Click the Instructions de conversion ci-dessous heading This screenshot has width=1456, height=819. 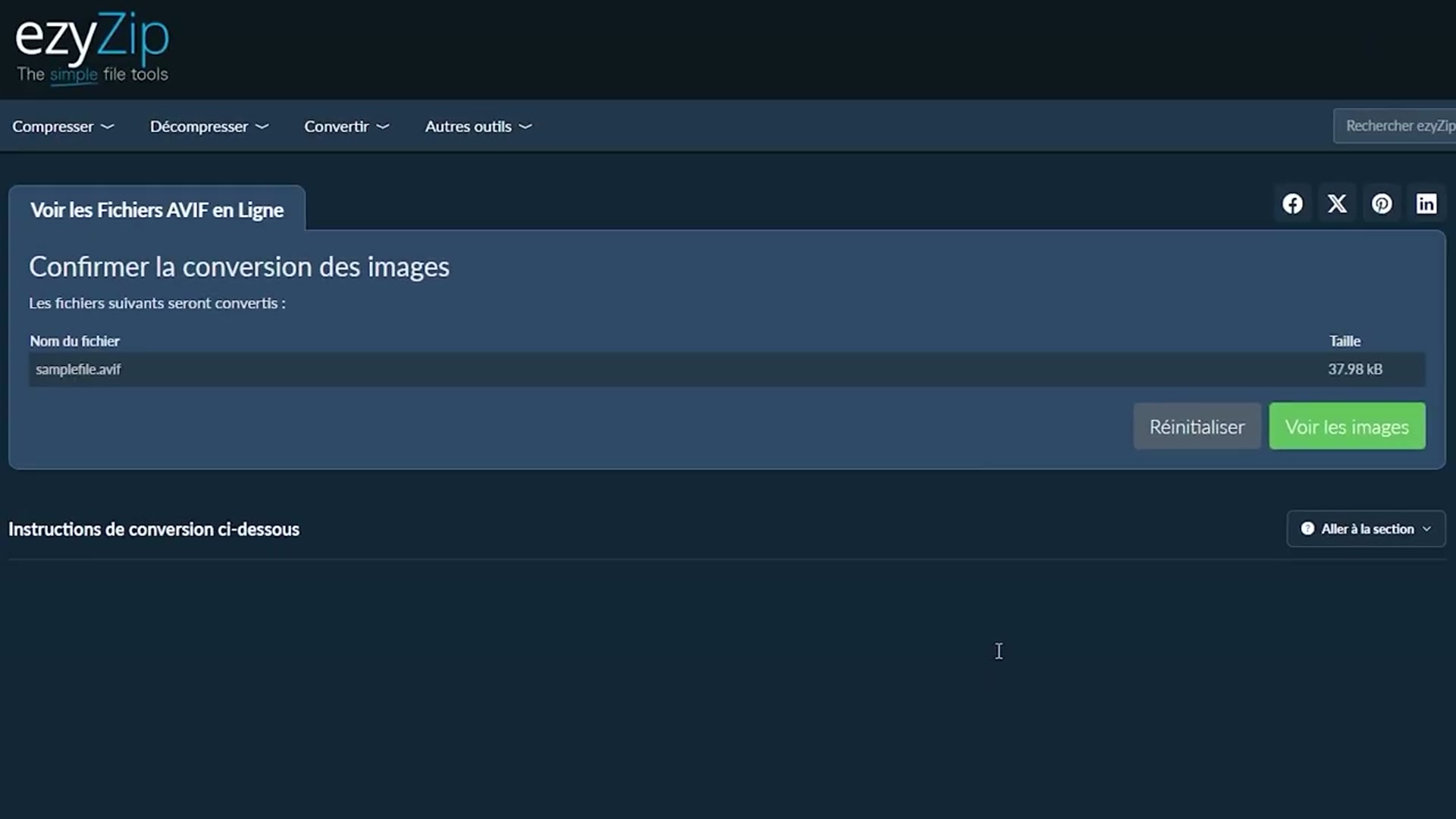point(154,529)
